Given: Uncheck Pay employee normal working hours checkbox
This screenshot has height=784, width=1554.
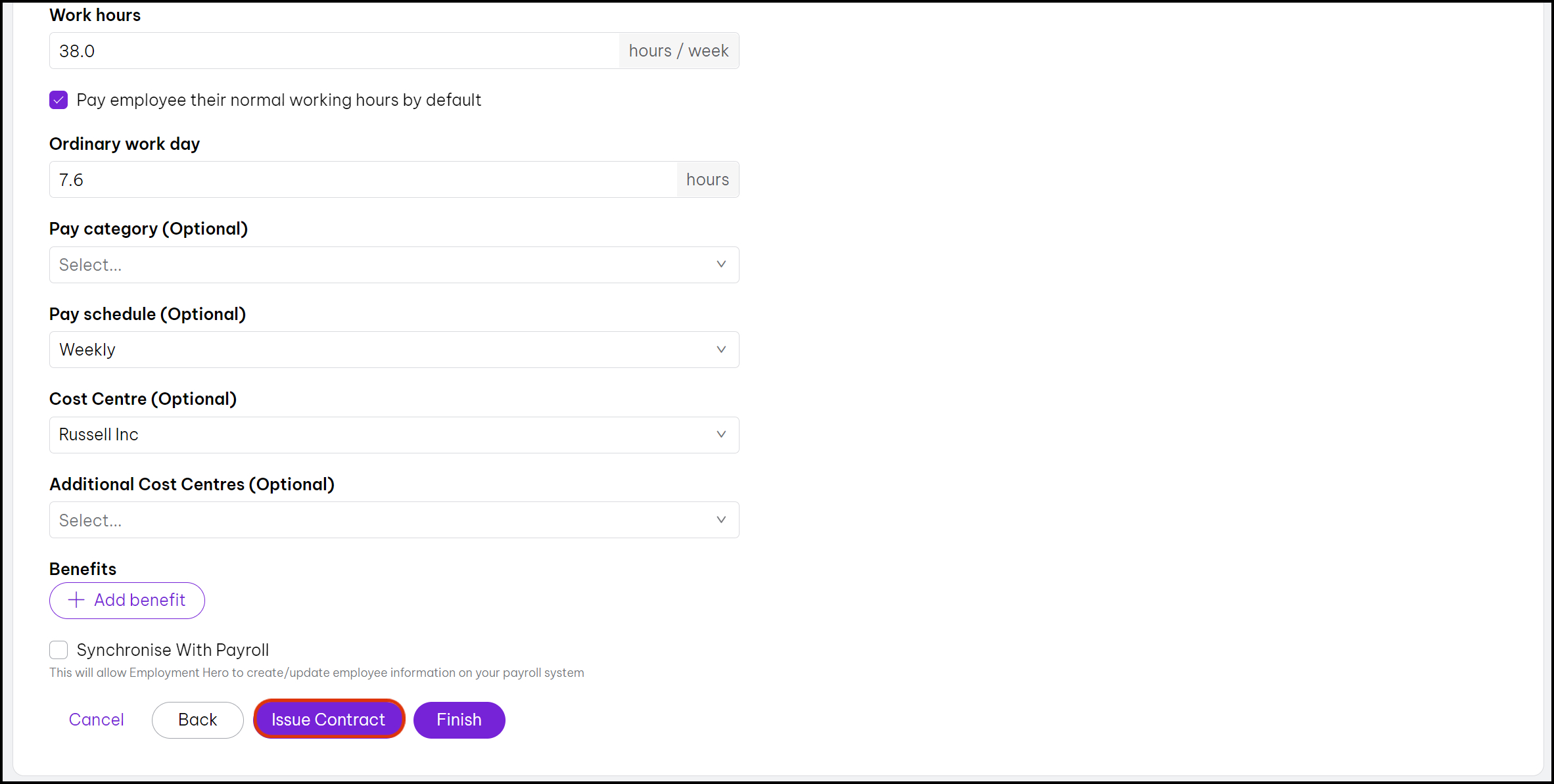Looking at the screenshot, I should click(x=59, y=100).
